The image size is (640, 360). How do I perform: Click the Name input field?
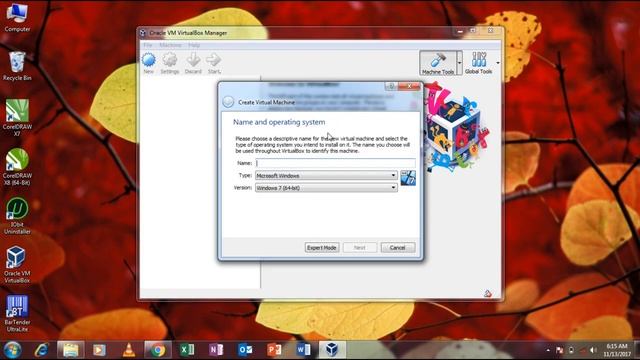pyautogui.click(x=335, y=163)
